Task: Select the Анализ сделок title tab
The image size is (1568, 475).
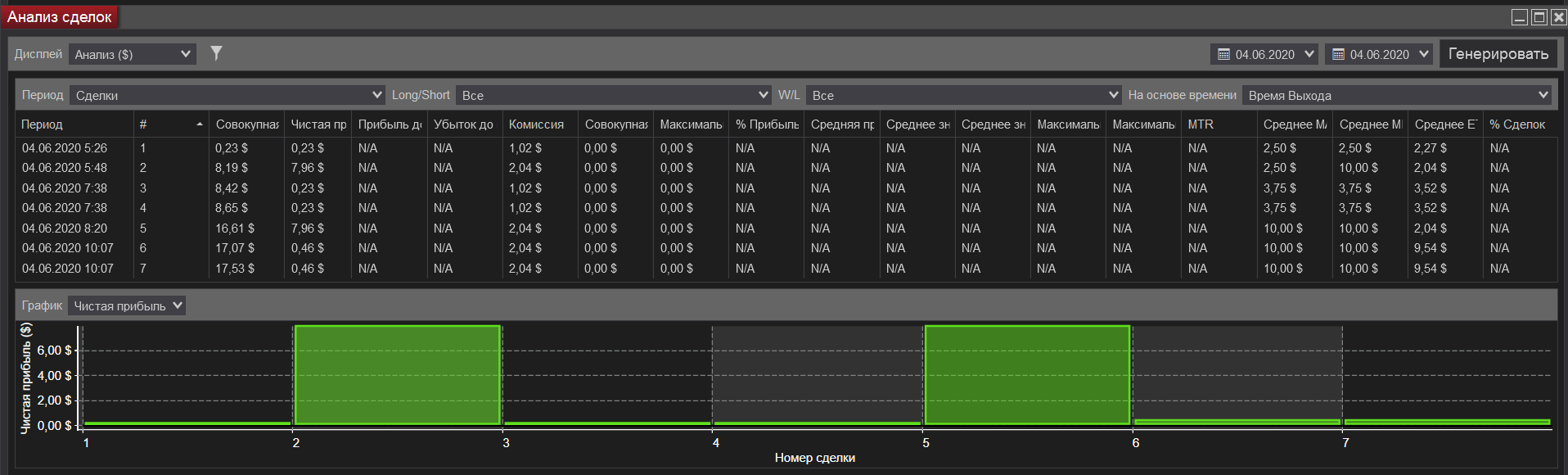Action: point(60,17)
